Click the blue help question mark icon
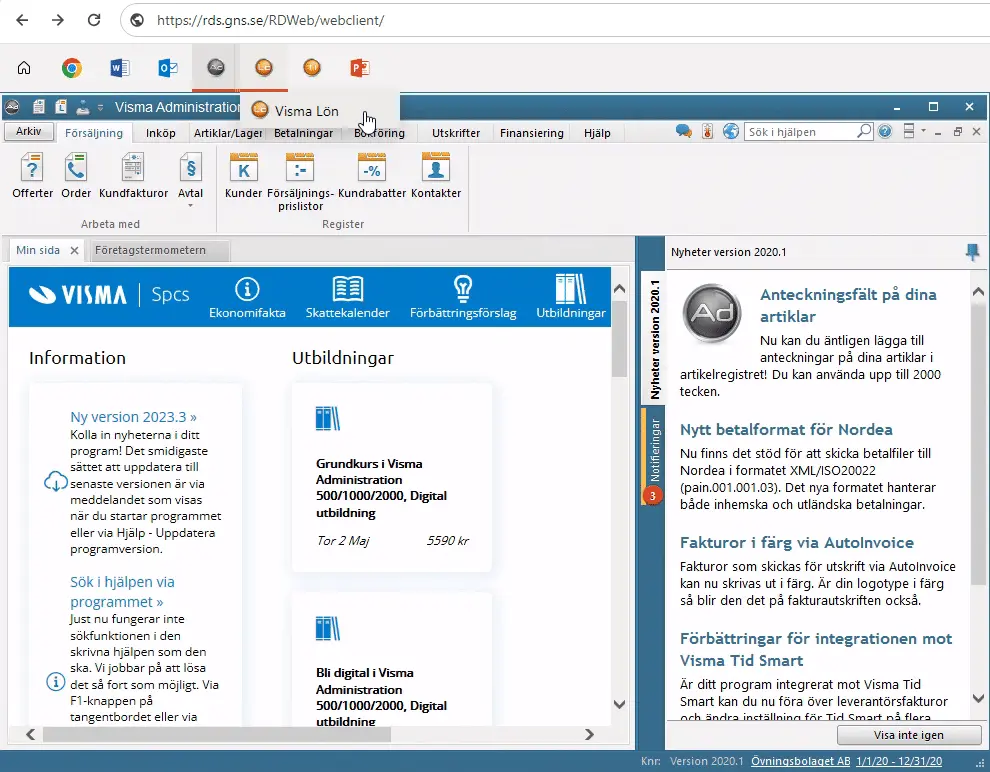 (x=885, y=131)
